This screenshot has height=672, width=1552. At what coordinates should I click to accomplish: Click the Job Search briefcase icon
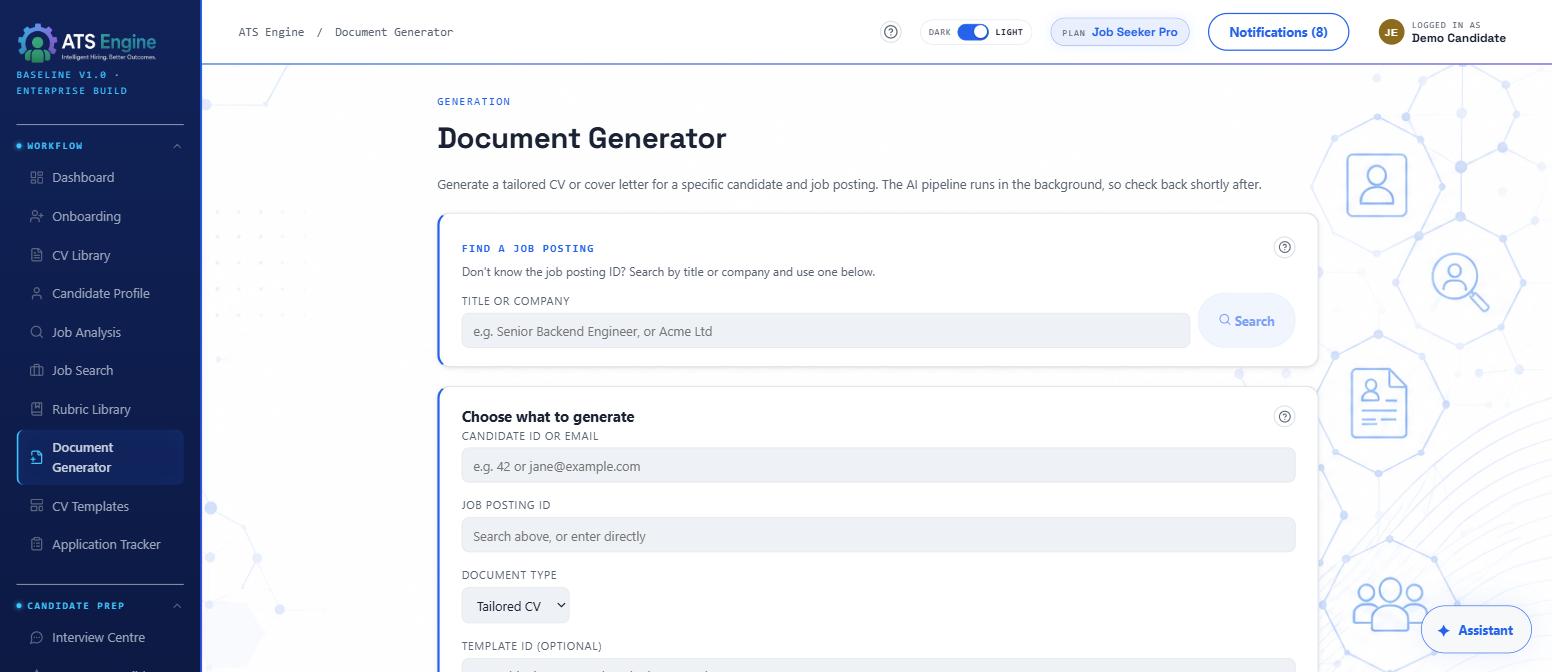pos(37,370)
